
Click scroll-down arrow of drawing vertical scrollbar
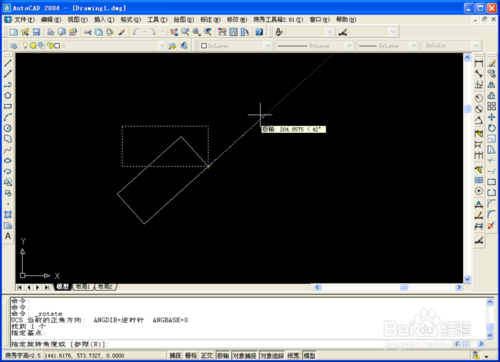pyautogui.click(x=467, y=279)
